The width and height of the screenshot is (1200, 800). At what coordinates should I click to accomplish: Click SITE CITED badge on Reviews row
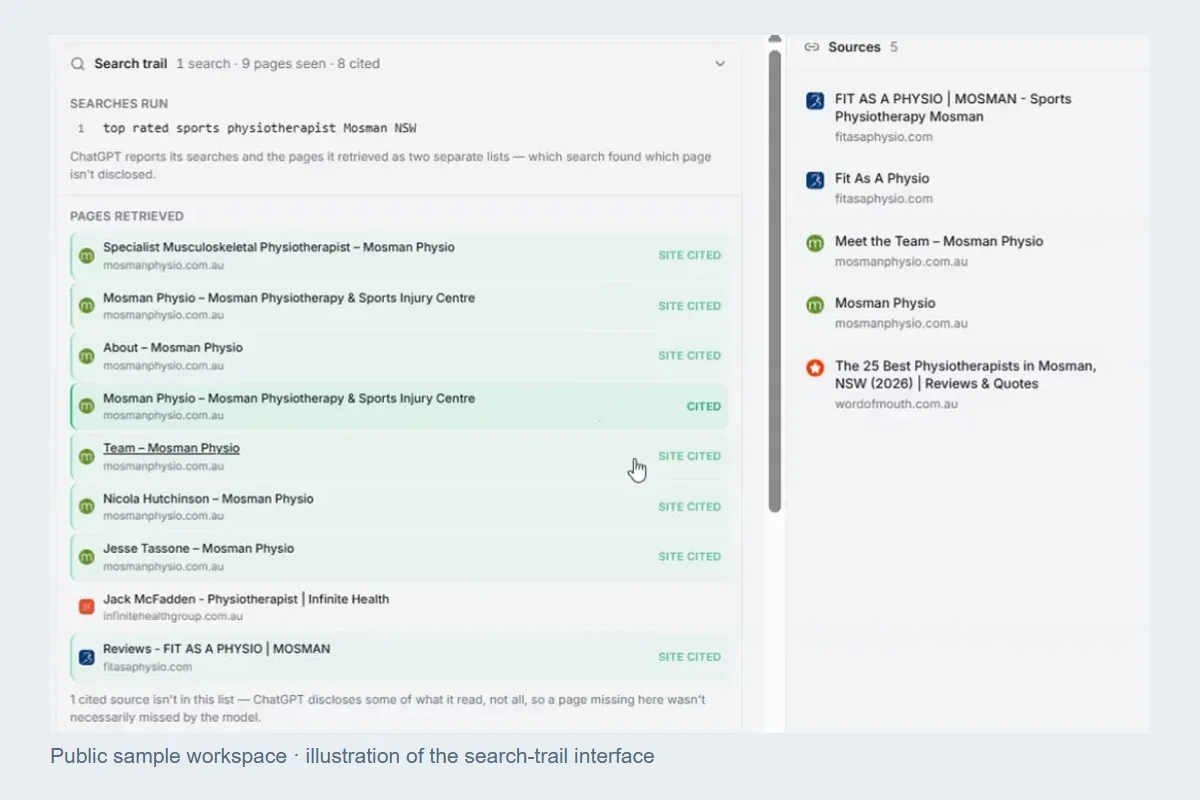[689, 657]
